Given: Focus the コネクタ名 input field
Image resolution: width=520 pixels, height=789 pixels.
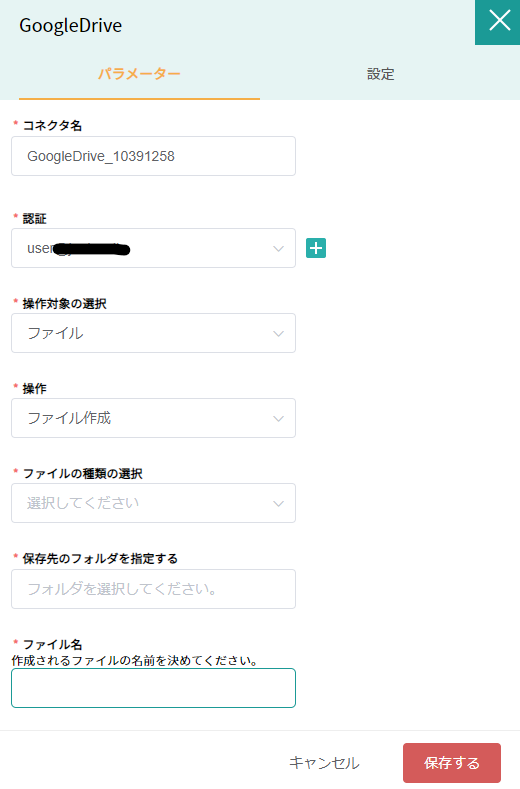Looking at the screenshot, I should tap(153, 156).
